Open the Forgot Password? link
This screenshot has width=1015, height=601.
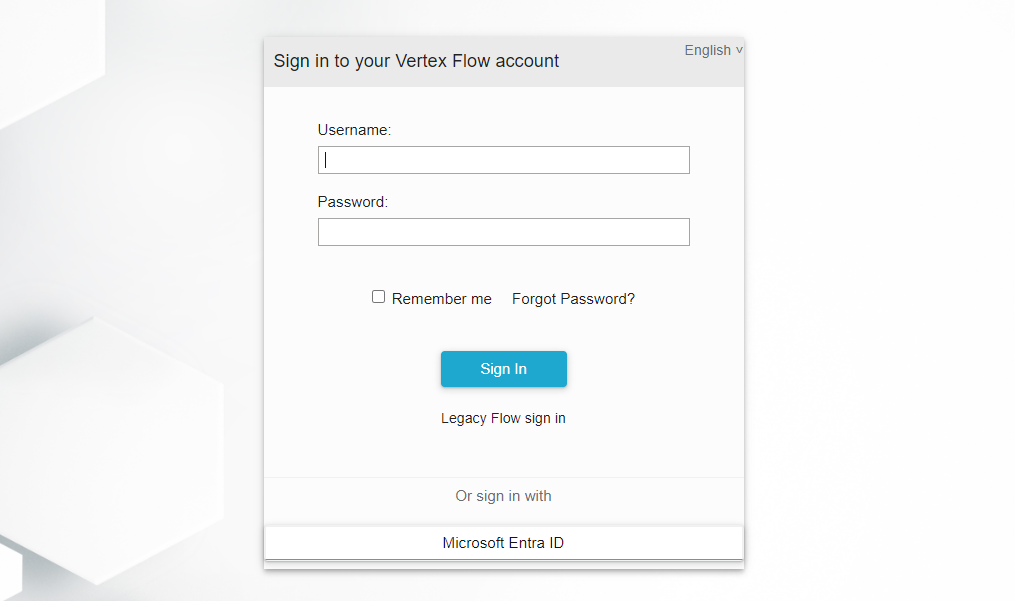[x=573, y=299]
